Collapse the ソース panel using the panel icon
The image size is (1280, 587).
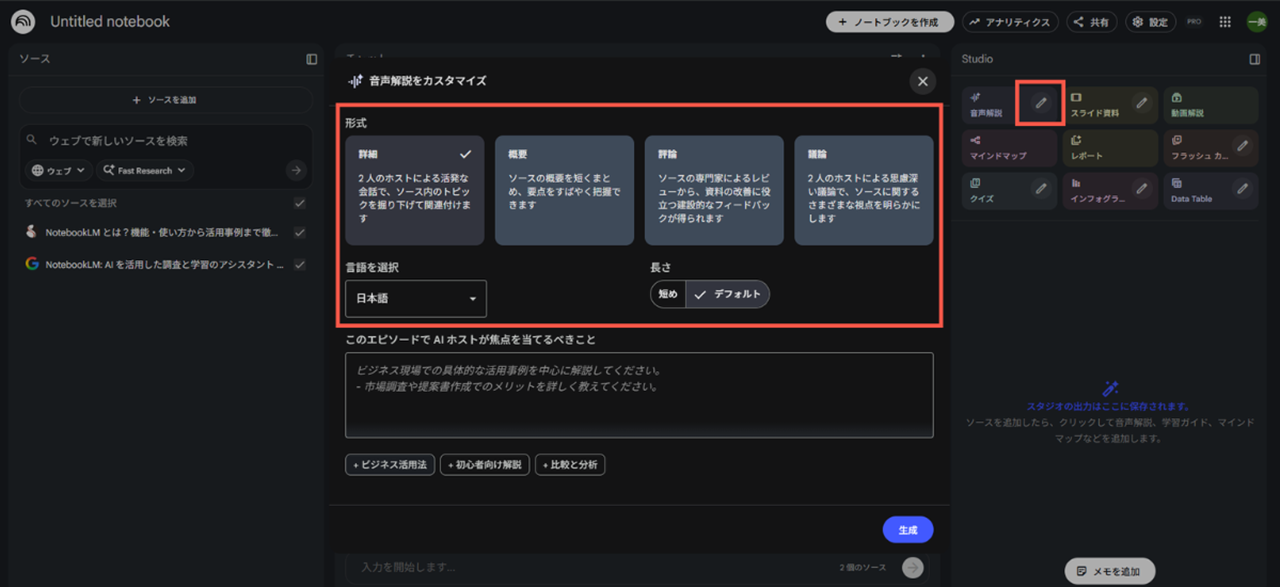click(x=312, y=59)
